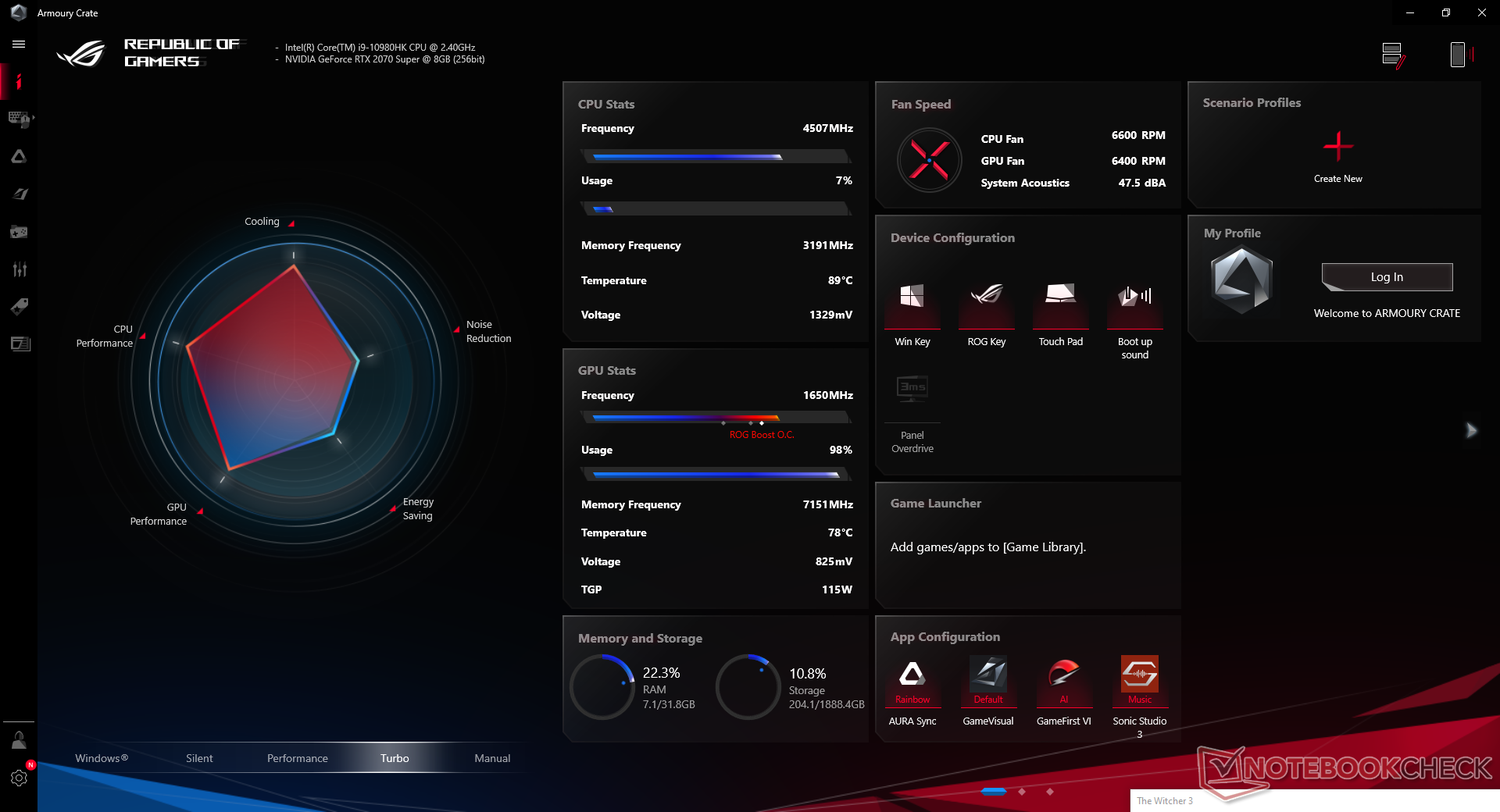Click the CPU Temperature 89°C value
The height and width of the screenshot is (812, 1500).
pyautogui.click(x=841, y=280)
